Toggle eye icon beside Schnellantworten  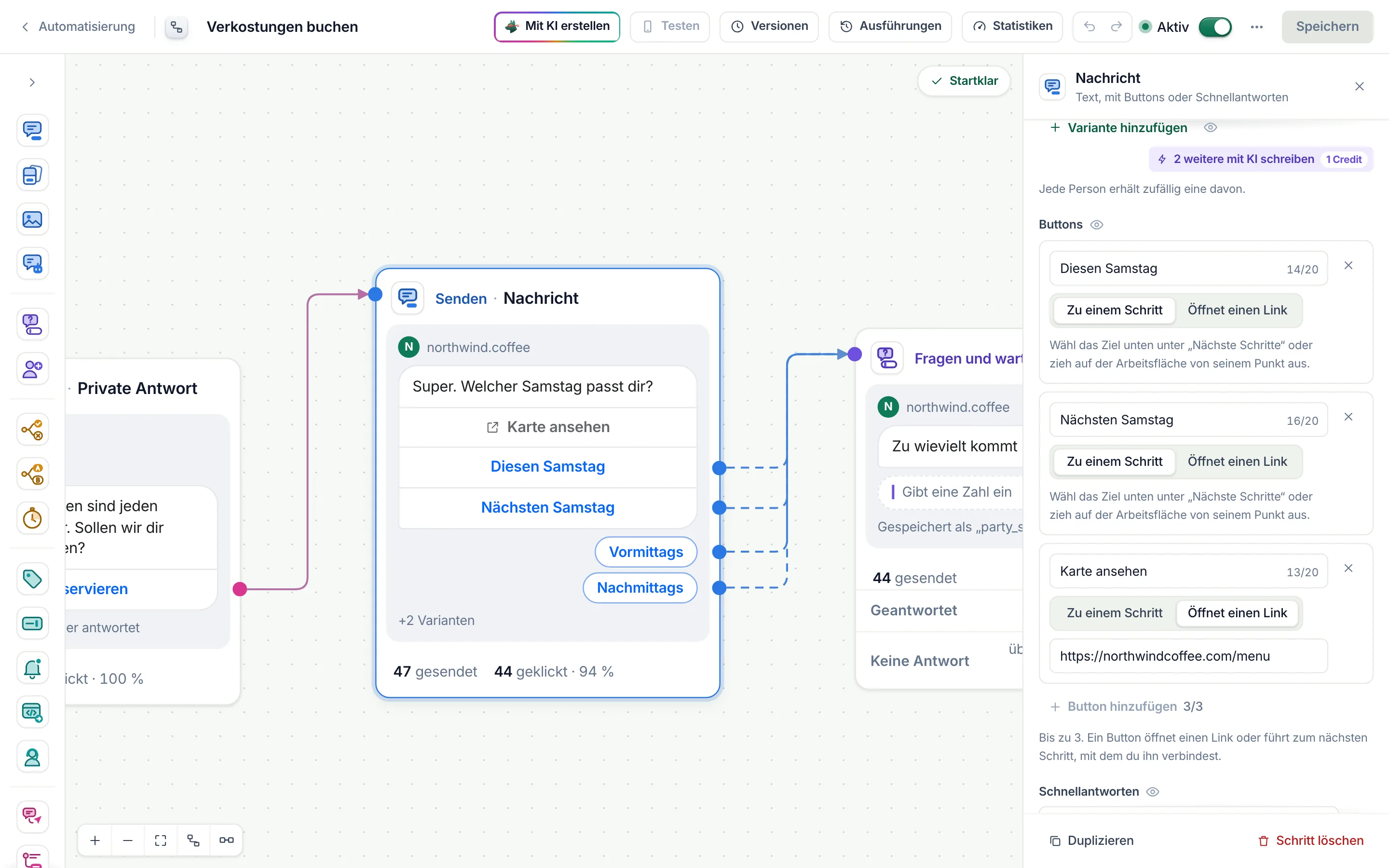tap(1153, 792)
